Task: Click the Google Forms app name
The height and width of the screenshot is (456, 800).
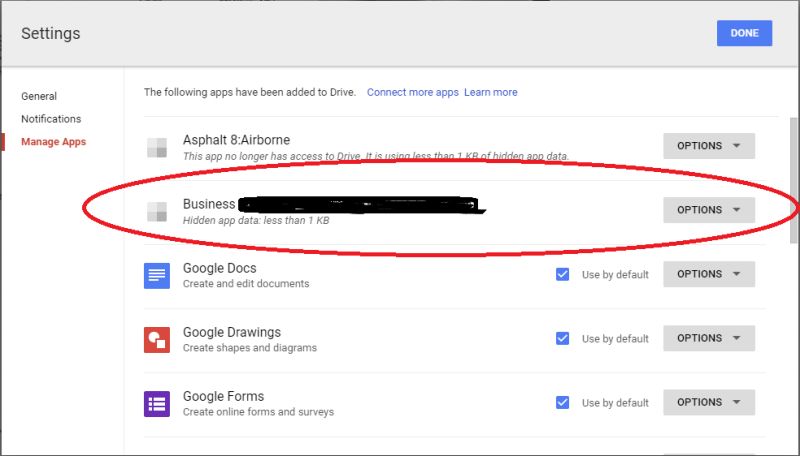Action: (x=223, y=396)
